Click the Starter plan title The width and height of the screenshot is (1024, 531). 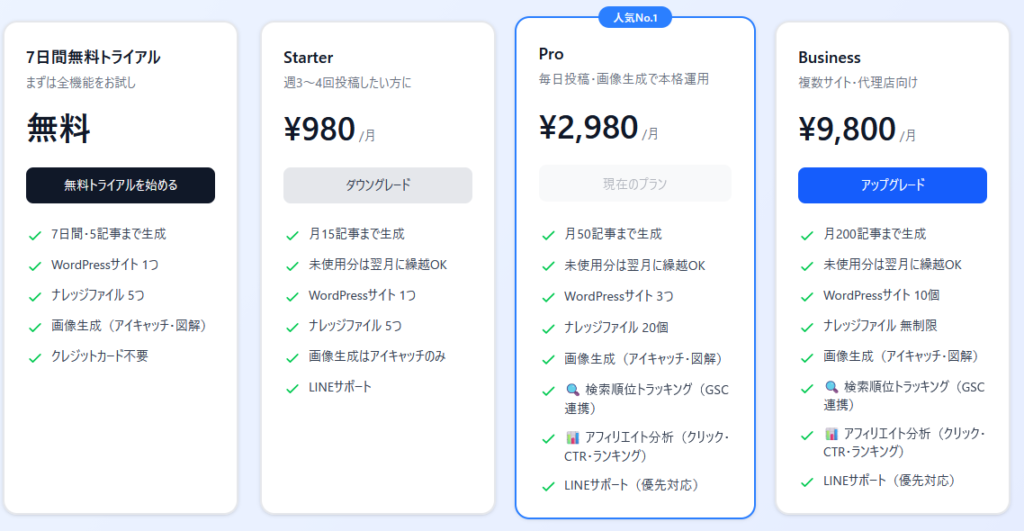[x=308, y=58]
